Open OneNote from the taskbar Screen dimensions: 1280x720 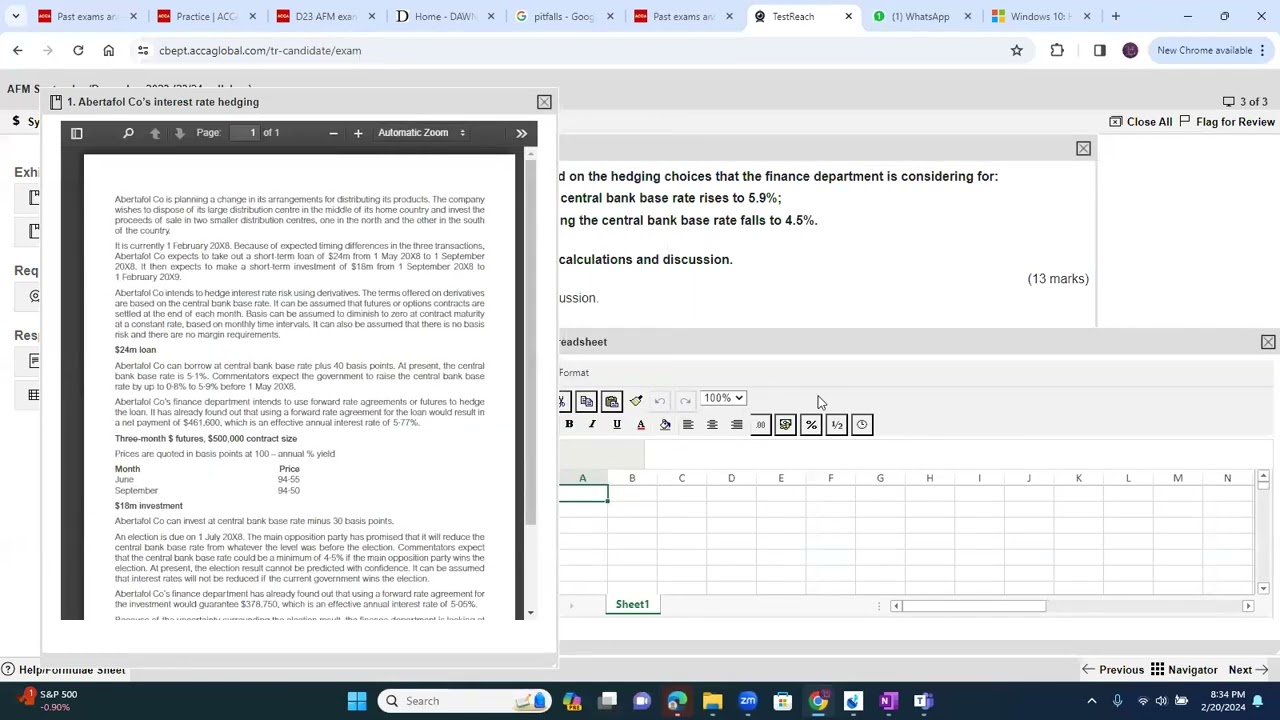pos(887,701)
